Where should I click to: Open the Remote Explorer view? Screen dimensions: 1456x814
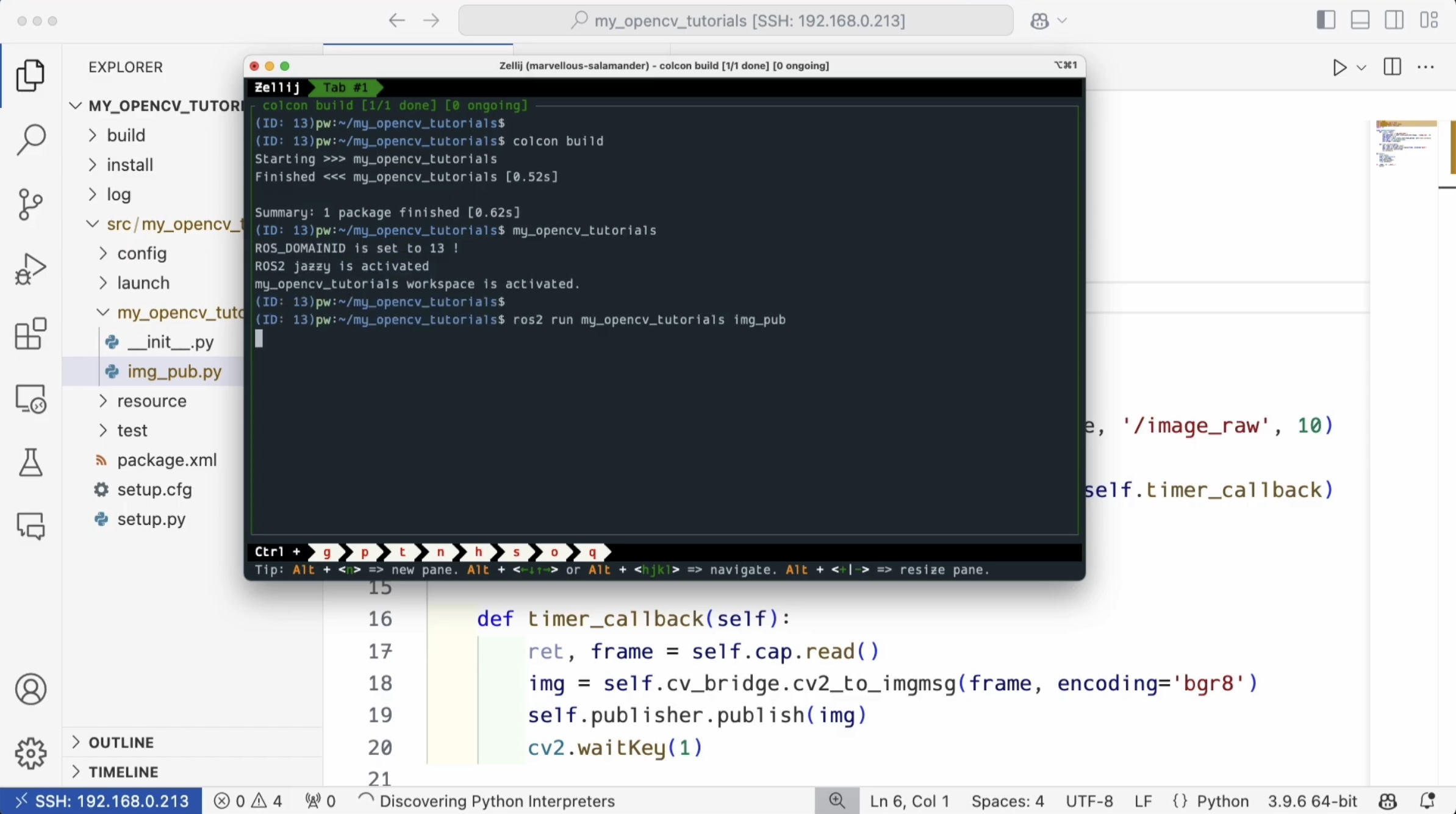[30, 399]
